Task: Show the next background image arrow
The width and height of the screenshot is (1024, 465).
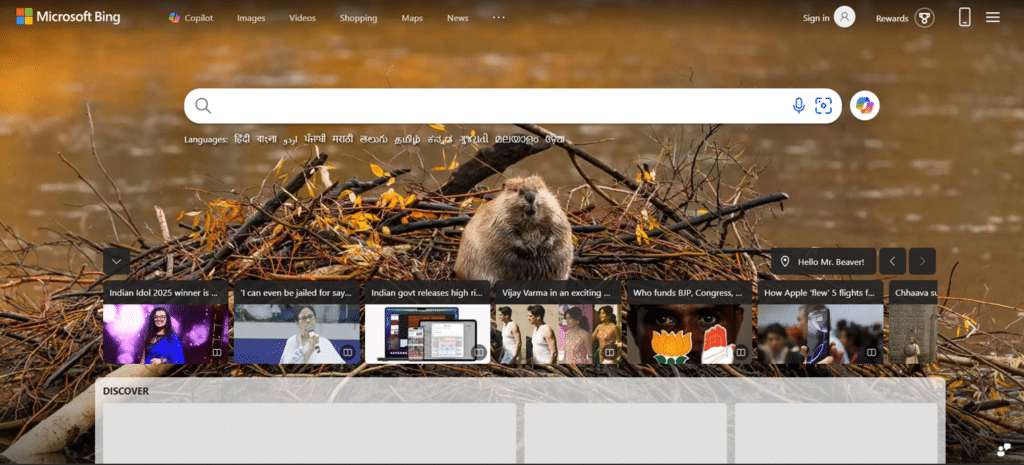Action: click(922, 261)
